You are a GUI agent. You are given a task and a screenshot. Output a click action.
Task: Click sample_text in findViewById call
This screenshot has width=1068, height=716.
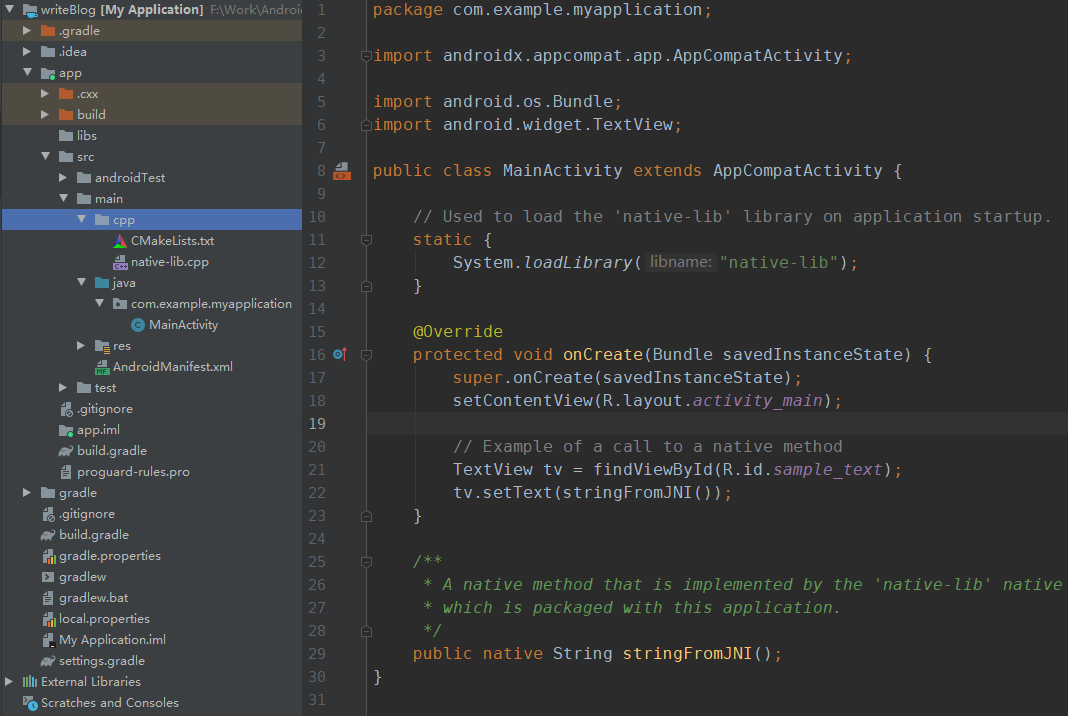click(x=828, y=469)
